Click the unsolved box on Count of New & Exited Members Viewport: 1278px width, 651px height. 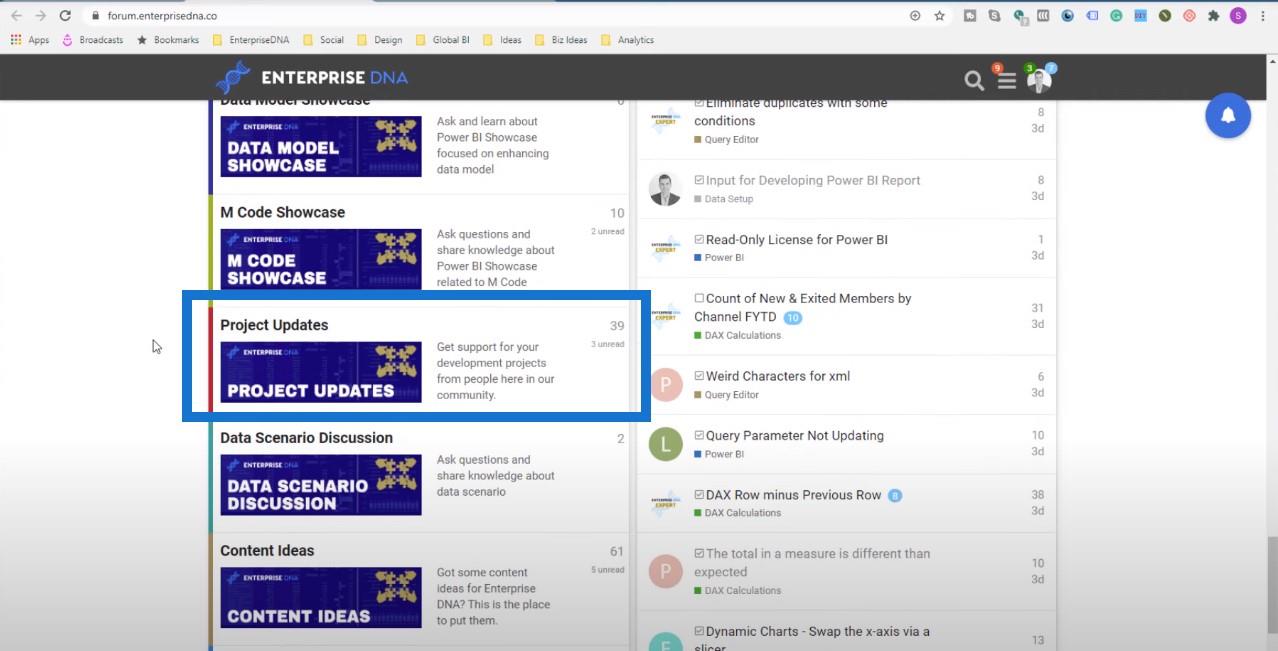tap(699, 298)
